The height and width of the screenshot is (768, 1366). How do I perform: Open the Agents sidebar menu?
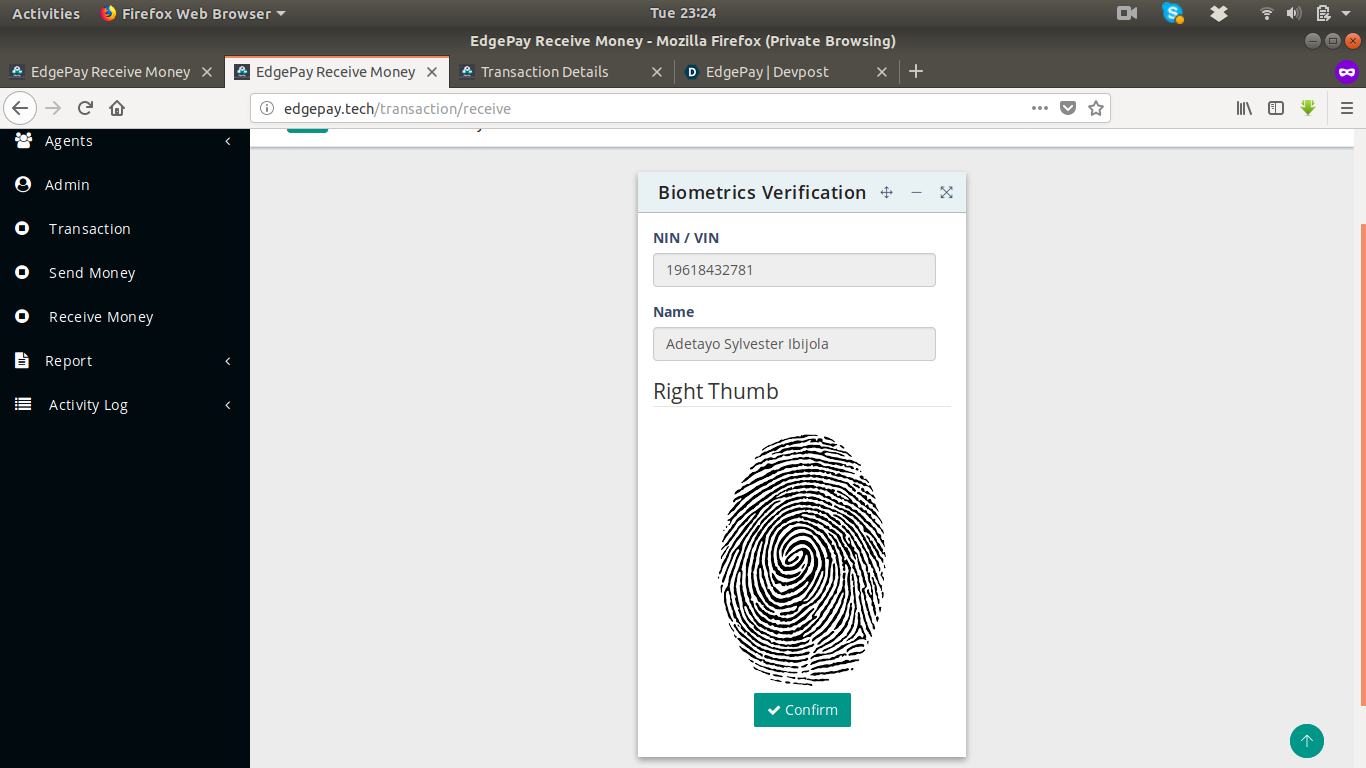pos(125,141)
